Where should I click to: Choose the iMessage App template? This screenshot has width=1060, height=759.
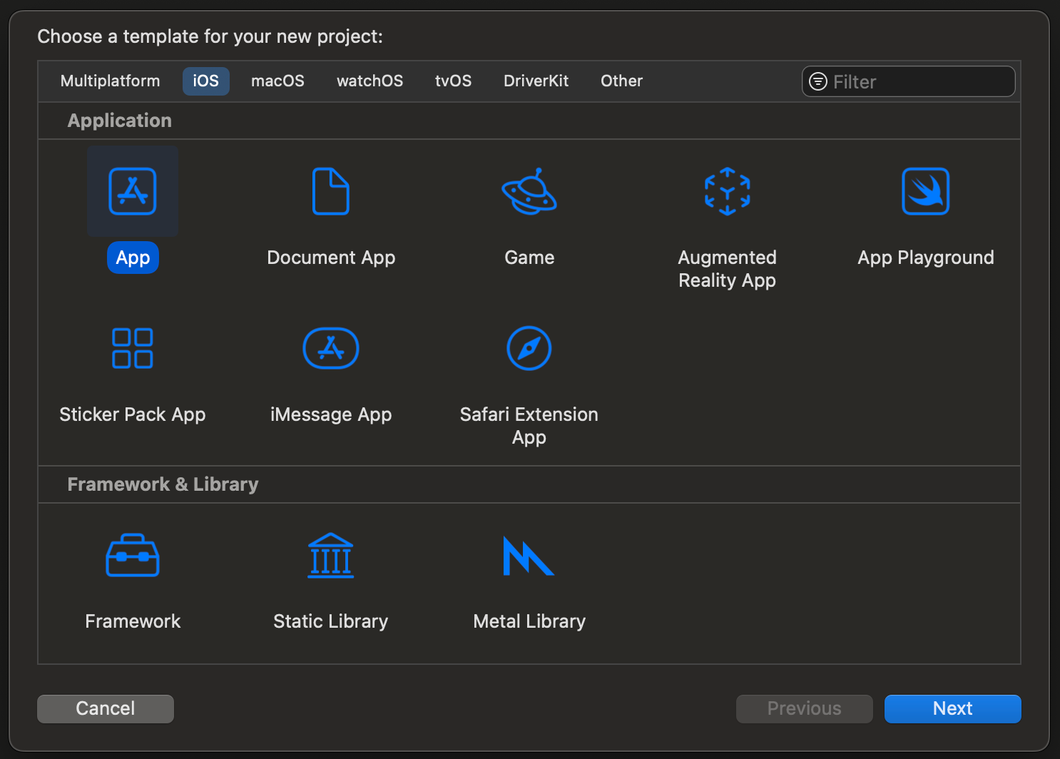pos(331,348)
